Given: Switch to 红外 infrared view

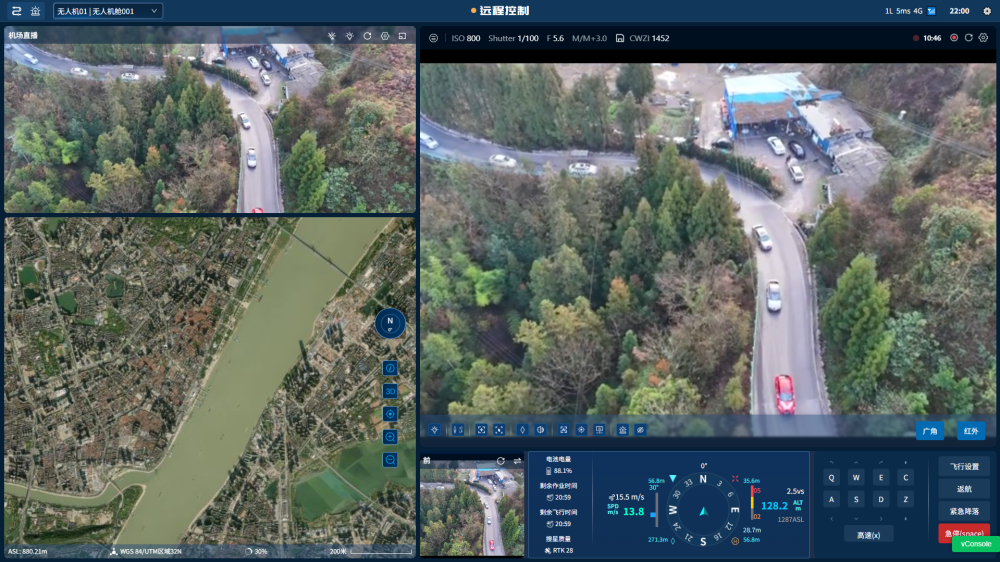Looking at the screenshot, I should pos(971,431).
